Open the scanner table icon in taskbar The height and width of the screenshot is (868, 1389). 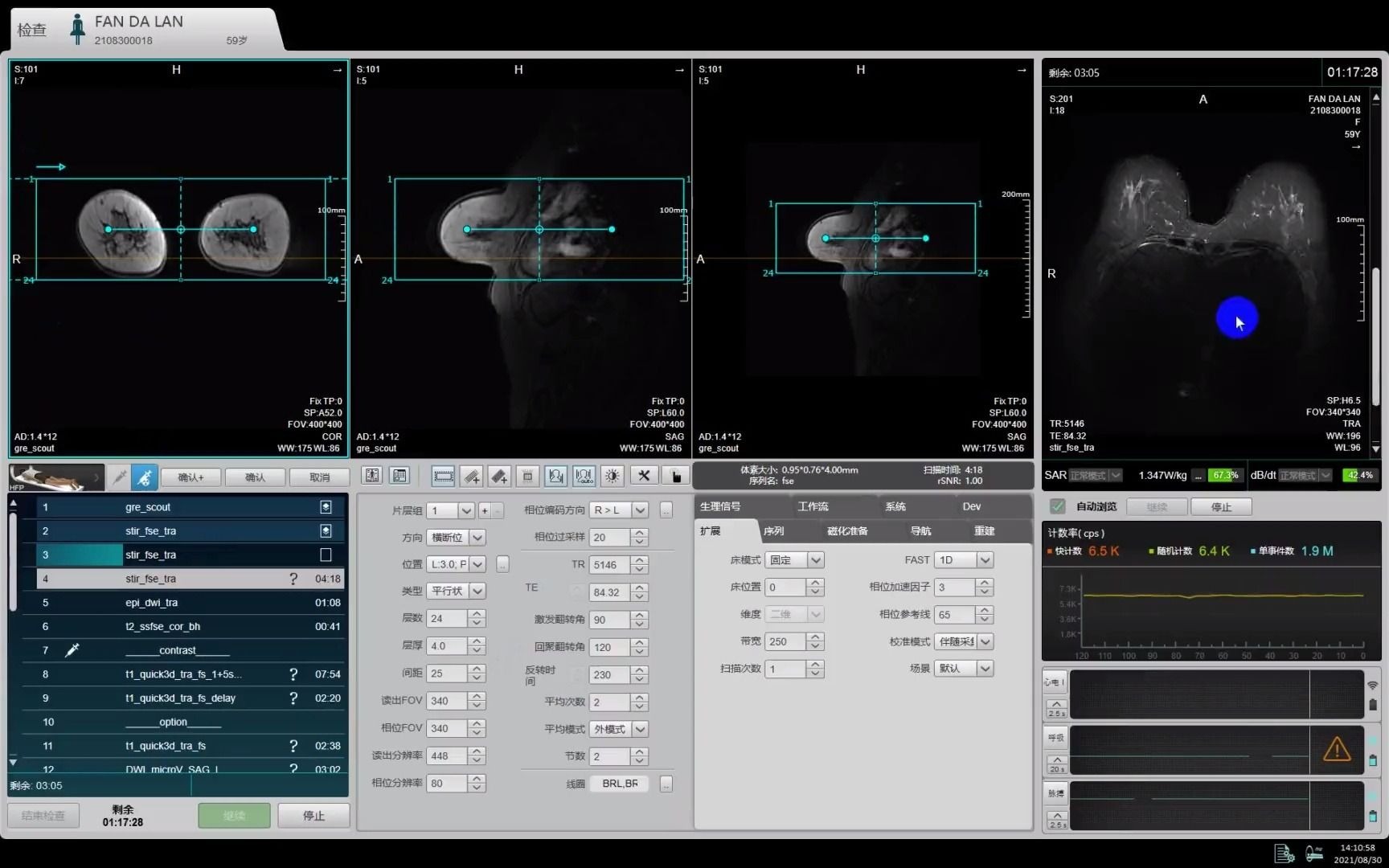(x=1314, y=853)
